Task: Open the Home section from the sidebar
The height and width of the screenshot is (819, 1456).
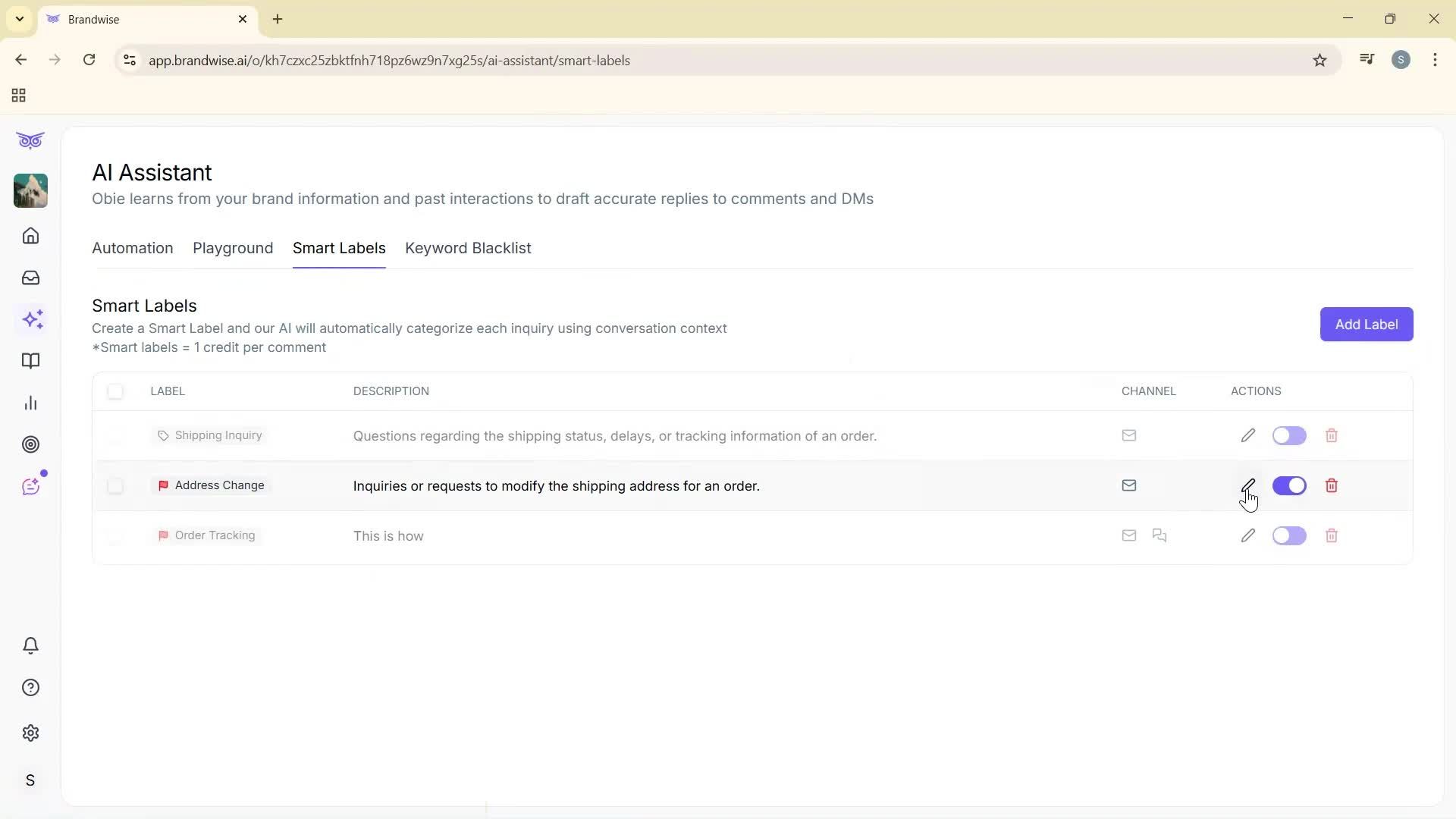Action: pos(30,236)
